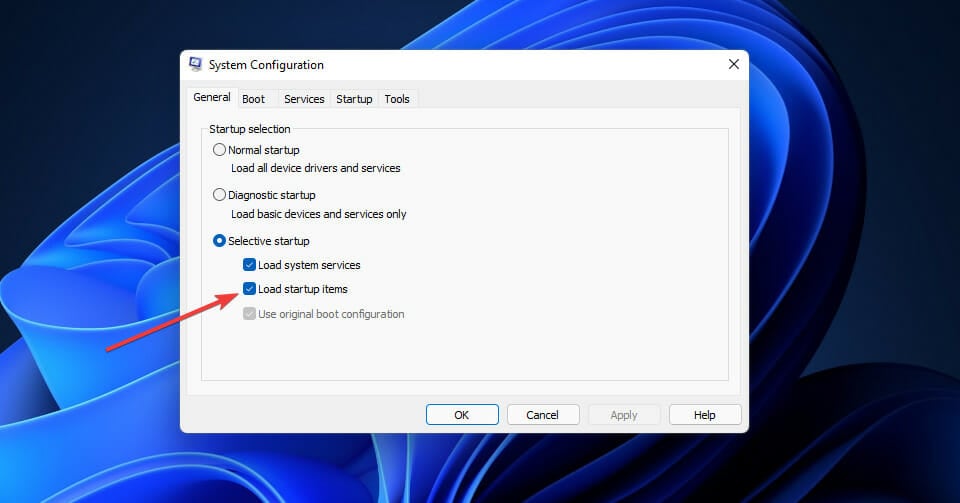Image resolution: width=960 pixels, height=503 pixels.
Task: Uncheck Load system services checkbox
Action: click(x=249, y=265)
